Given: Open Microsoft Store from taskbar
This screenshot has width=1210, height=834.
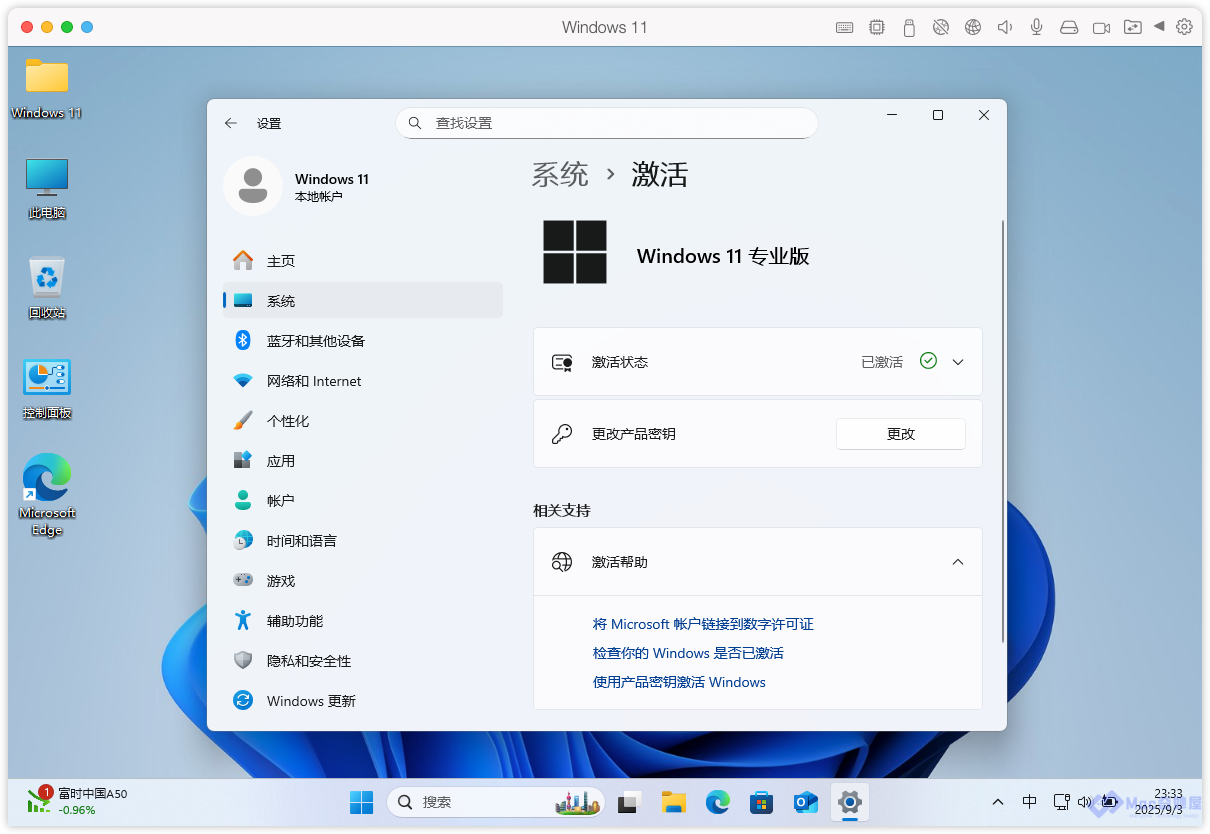Looking at the screenshot, I should coord(761,802).
